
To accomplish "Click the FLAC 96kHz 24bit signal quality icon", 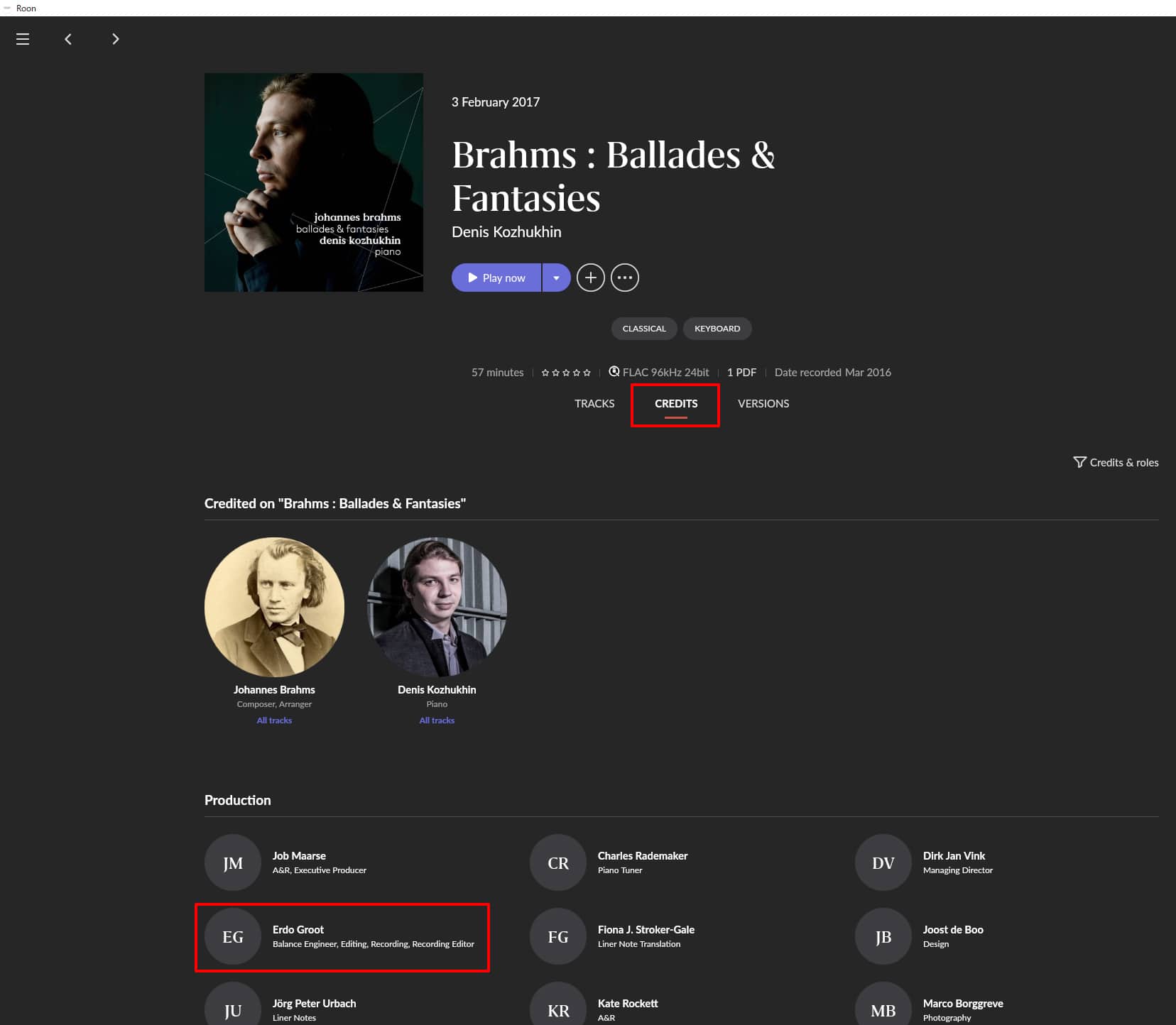I will [x=614, y=371].
